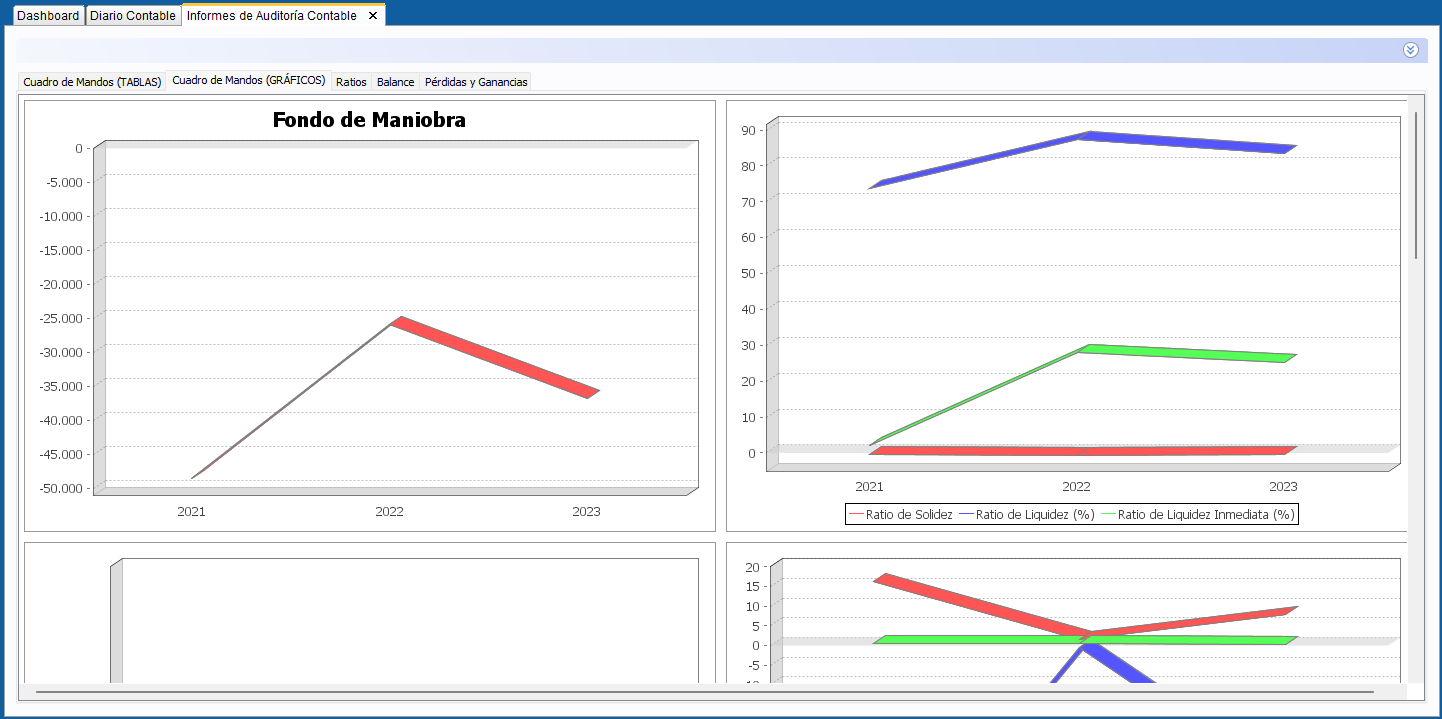Show Cuadro de Mandos (TABLAS) view
Image resolution: width=1442 pixels, height=719 pixels.
click(x=92, y=82)
